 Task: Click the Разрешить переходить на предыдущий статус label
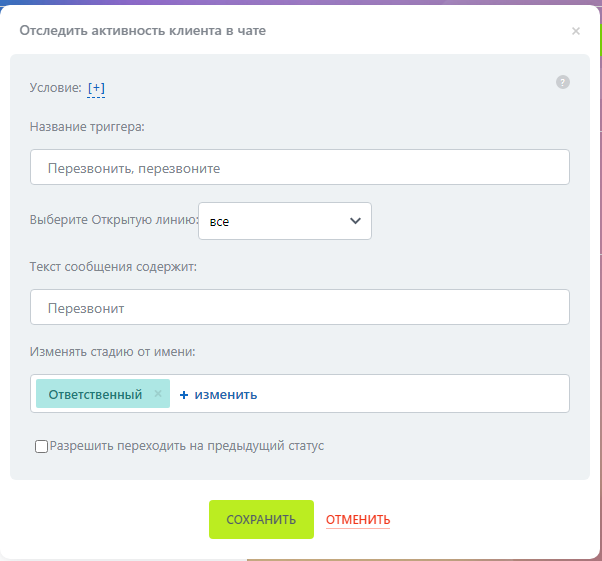click(186, 446)
